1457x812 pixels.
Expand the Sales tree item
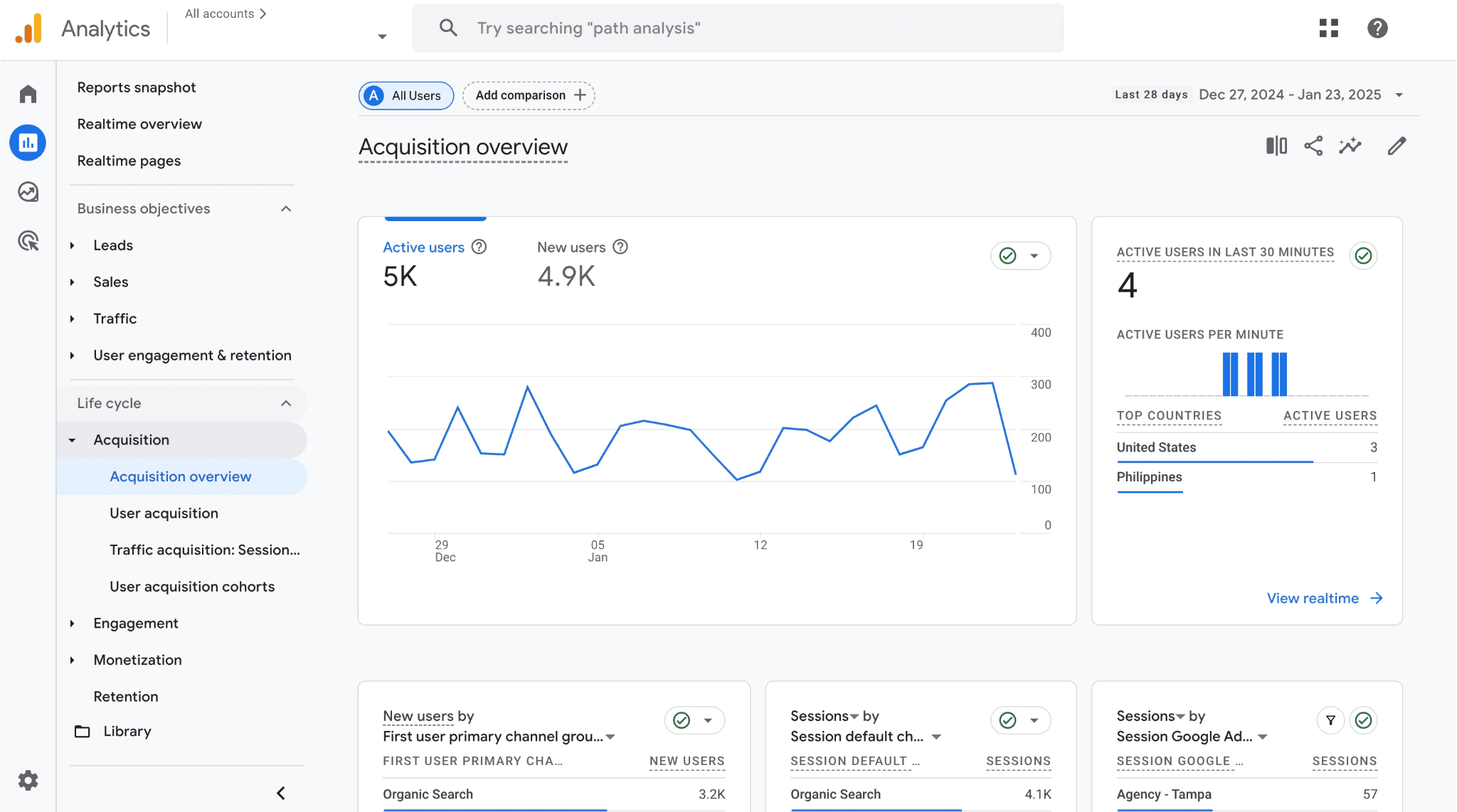coord(72,282)
